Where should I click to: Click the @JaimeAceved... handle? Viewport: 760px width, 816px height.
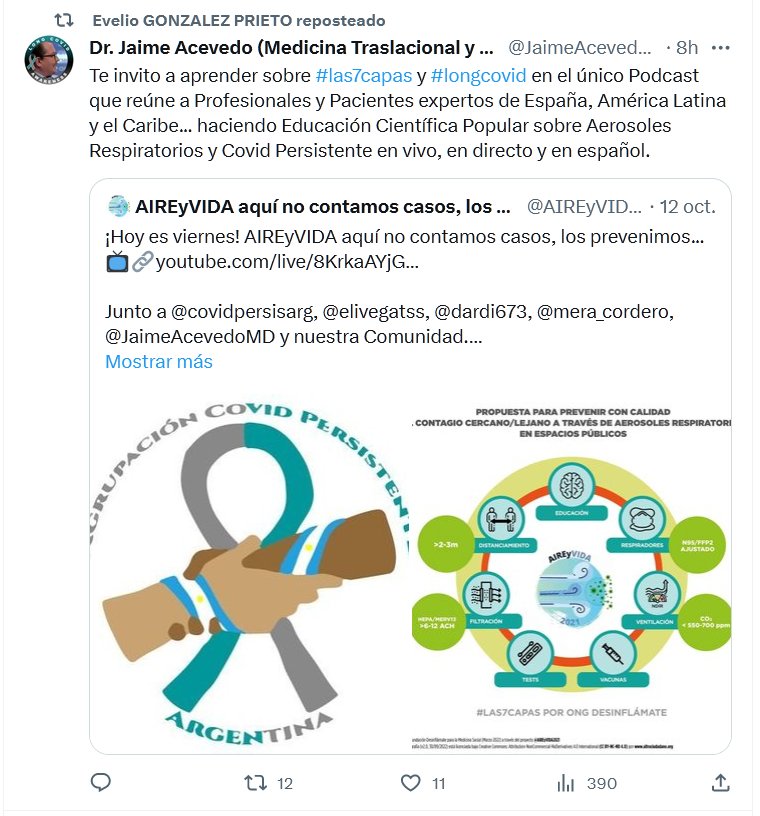579,48
